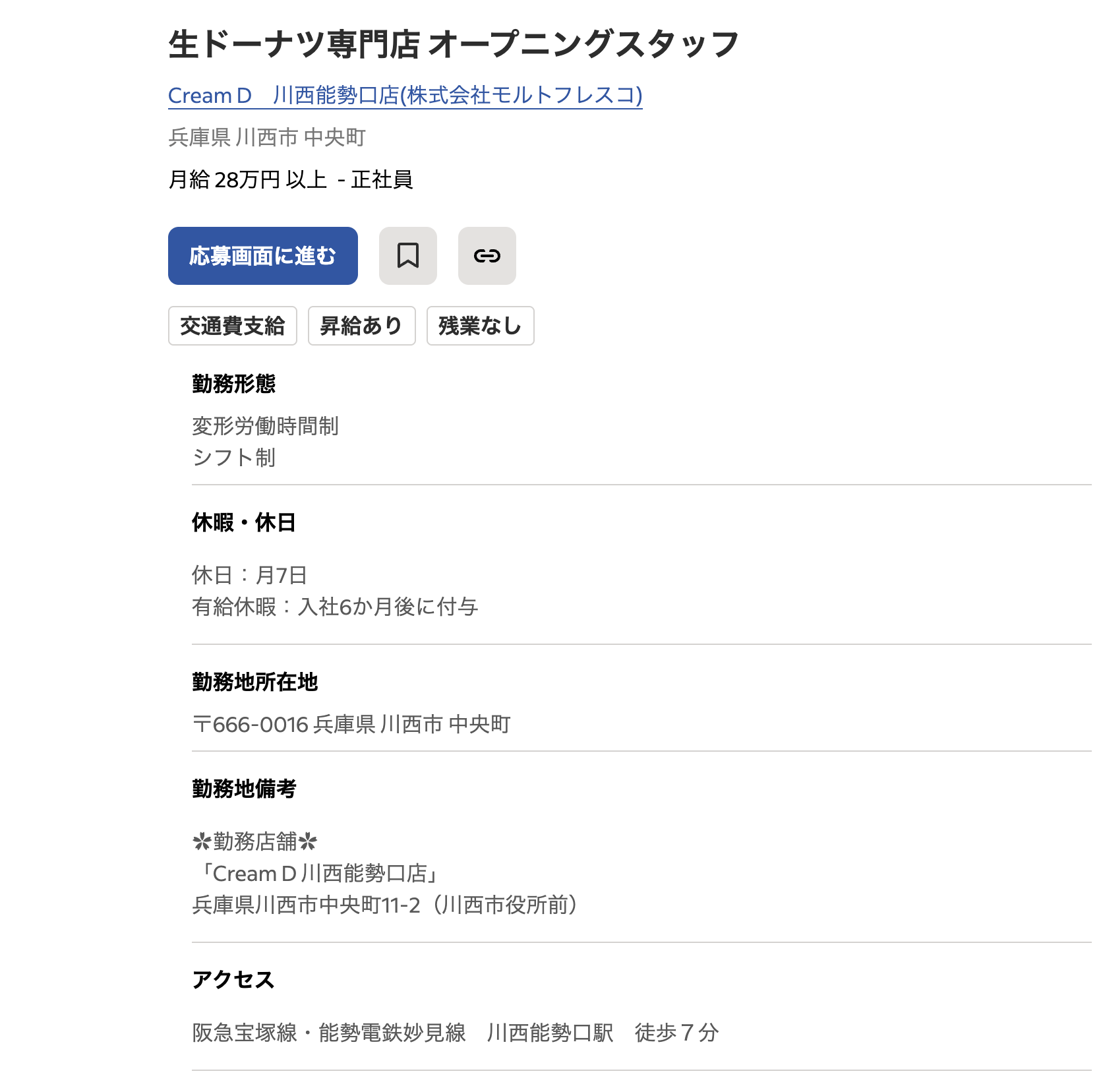Image resolution: width=1101 pixels, height=1092 pixels.
Task: Select the 残業なし tag
Action: click(x=480, y=326)
